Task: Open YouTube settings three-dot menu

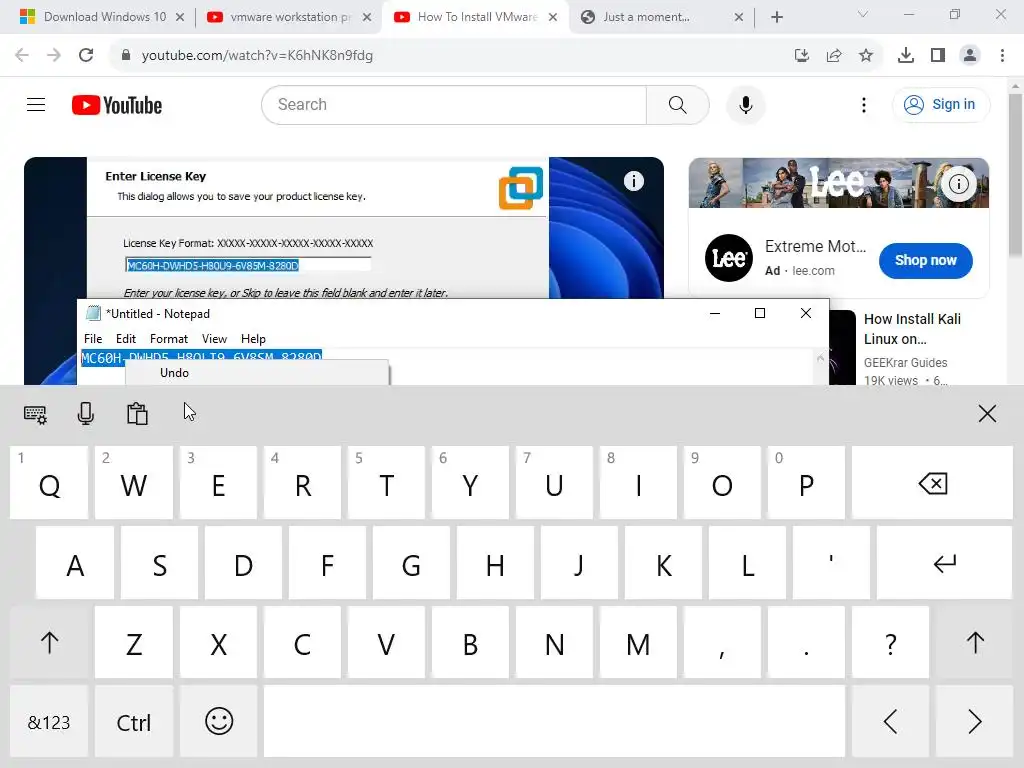Action: pos(863,104)
